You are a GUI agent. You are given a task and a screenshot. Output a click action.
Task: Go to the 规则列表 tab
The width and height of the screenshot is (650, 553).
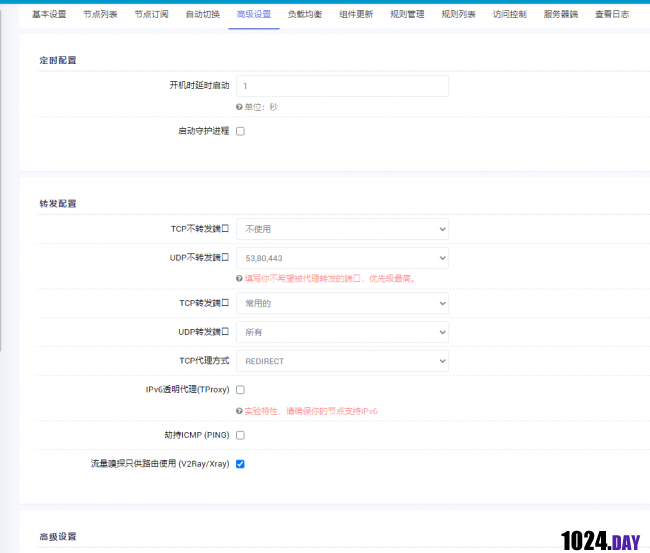pos(458,15)
